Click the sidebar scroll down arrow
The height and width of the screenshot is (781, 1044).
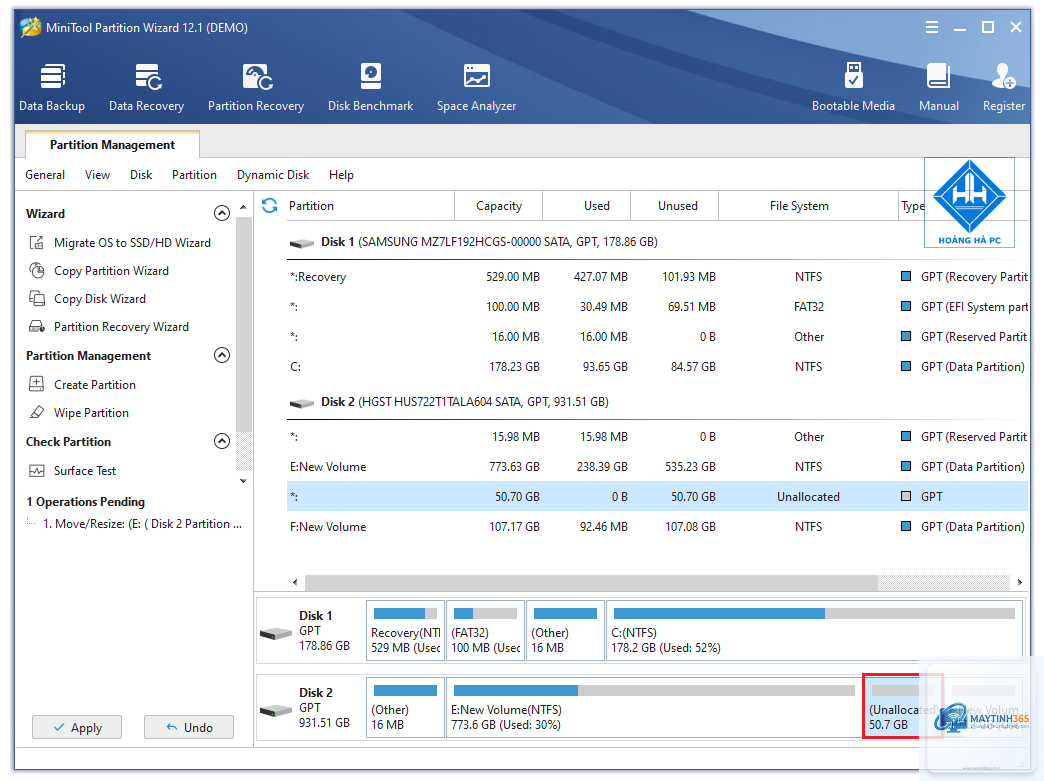(244, 481)
